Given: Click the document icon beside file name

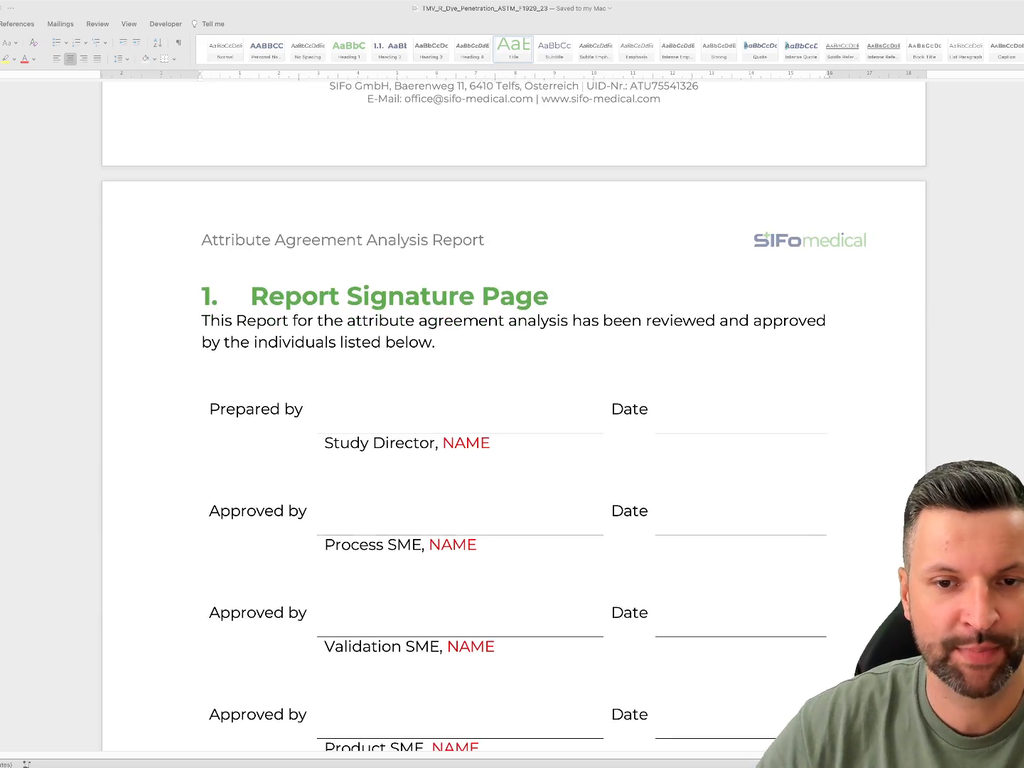Looking at the screenshot, I should coord(415,8).
